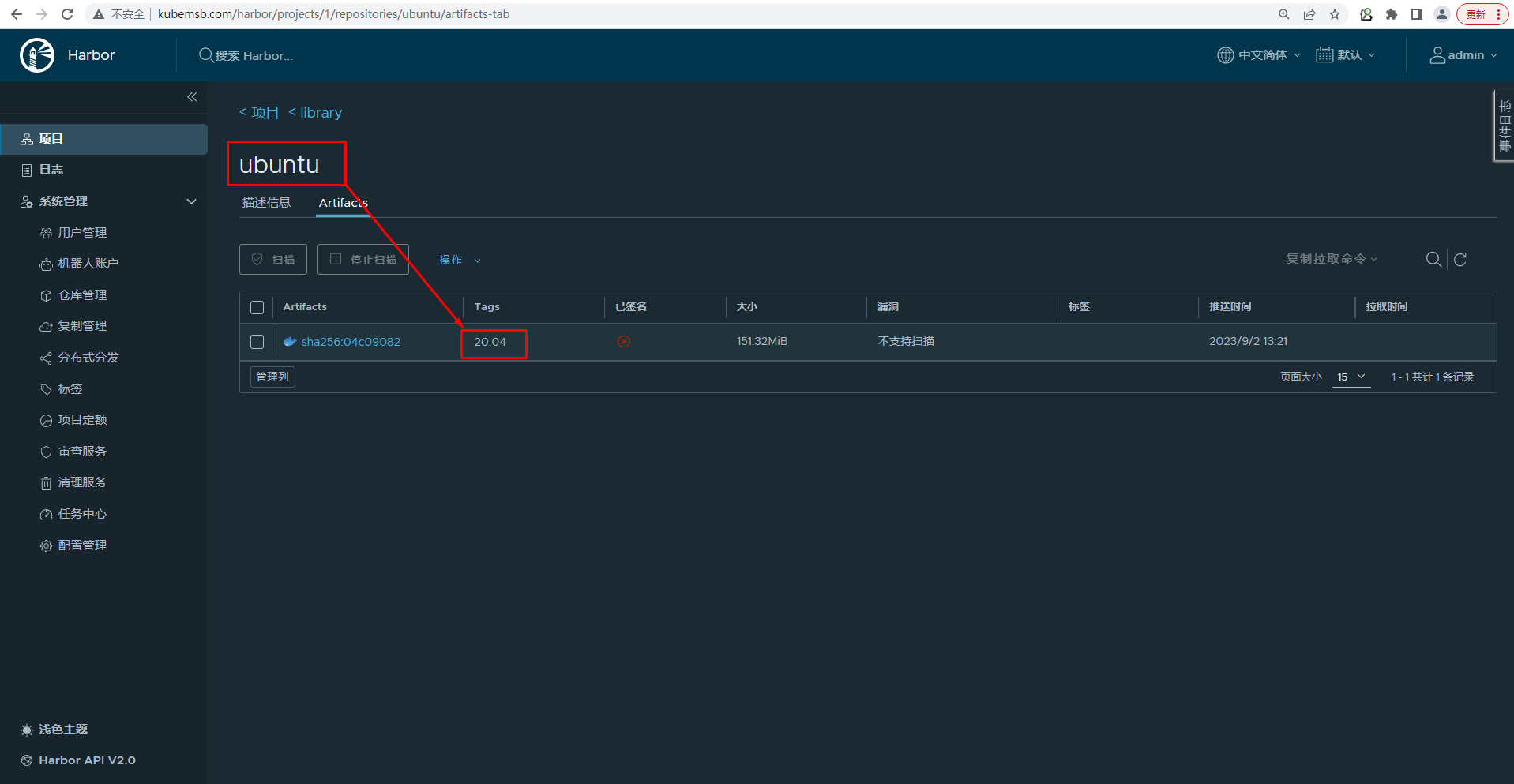Viewport: 1514px width, 784px height.
Task: Reload the browser page
Action: click(x=67, y=14)
